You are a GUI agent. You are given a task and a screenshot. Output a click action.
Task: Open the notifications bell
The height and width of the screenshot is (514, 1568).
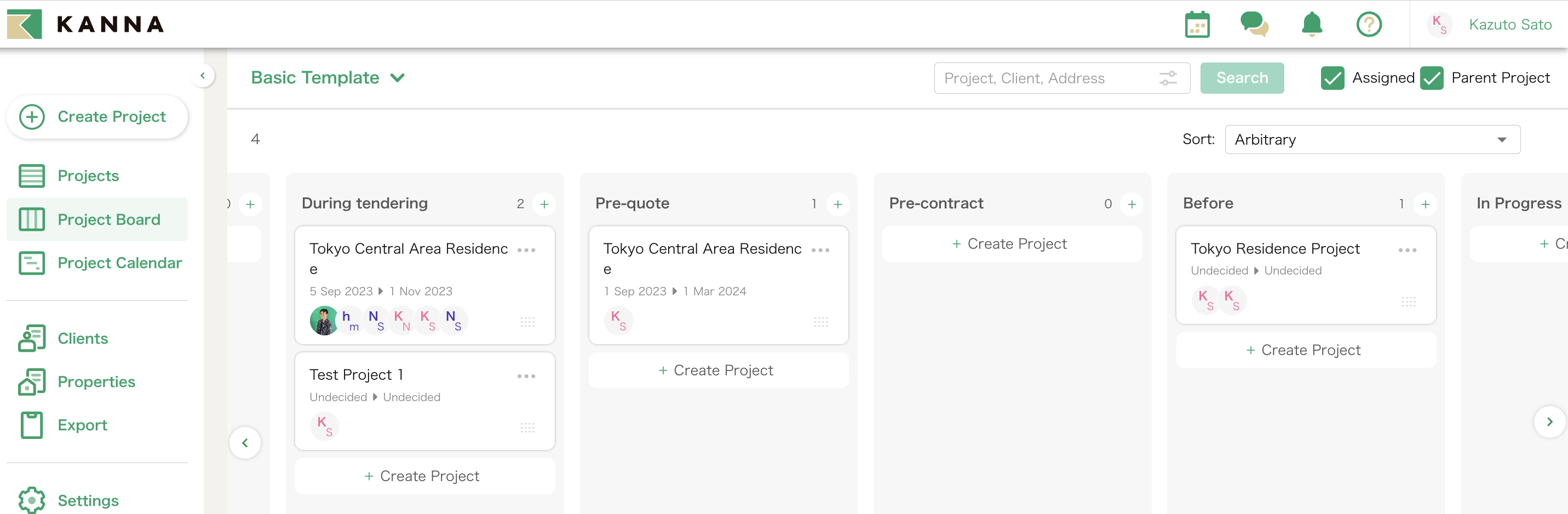click(1312, 25)
